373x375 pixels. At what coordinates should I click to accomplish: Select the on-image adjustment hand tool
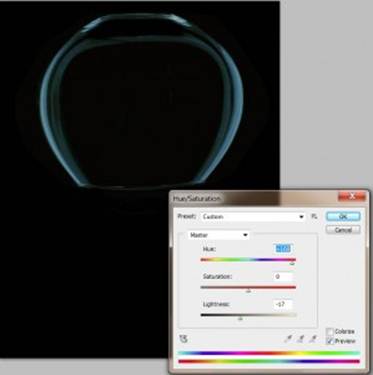[x=183, y=339]
